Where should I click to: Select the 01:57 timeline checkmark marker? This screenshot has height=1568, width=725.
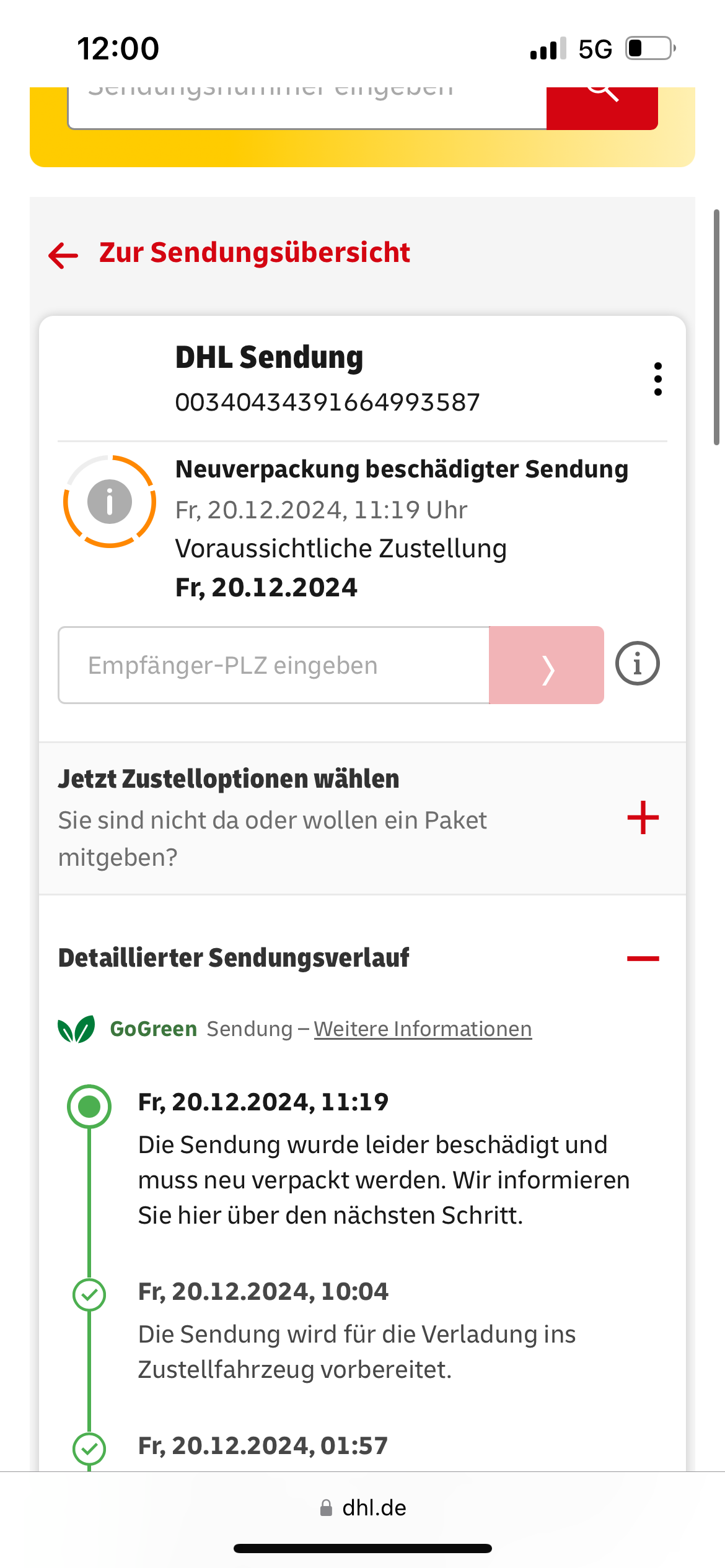tap(89, 1448)
